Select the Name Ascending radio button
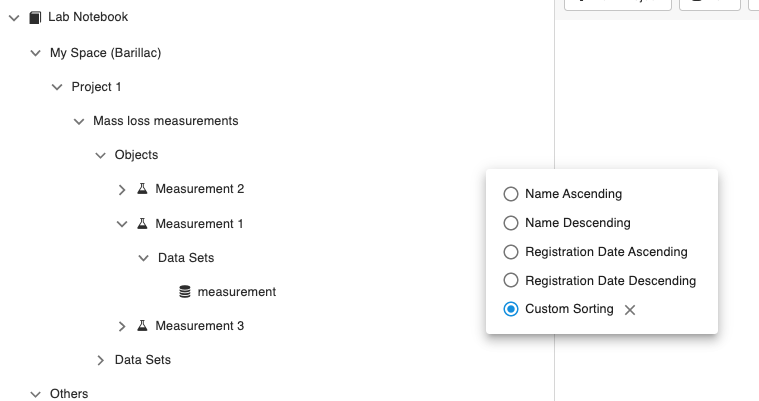759x401 pixels. (511, 194)
